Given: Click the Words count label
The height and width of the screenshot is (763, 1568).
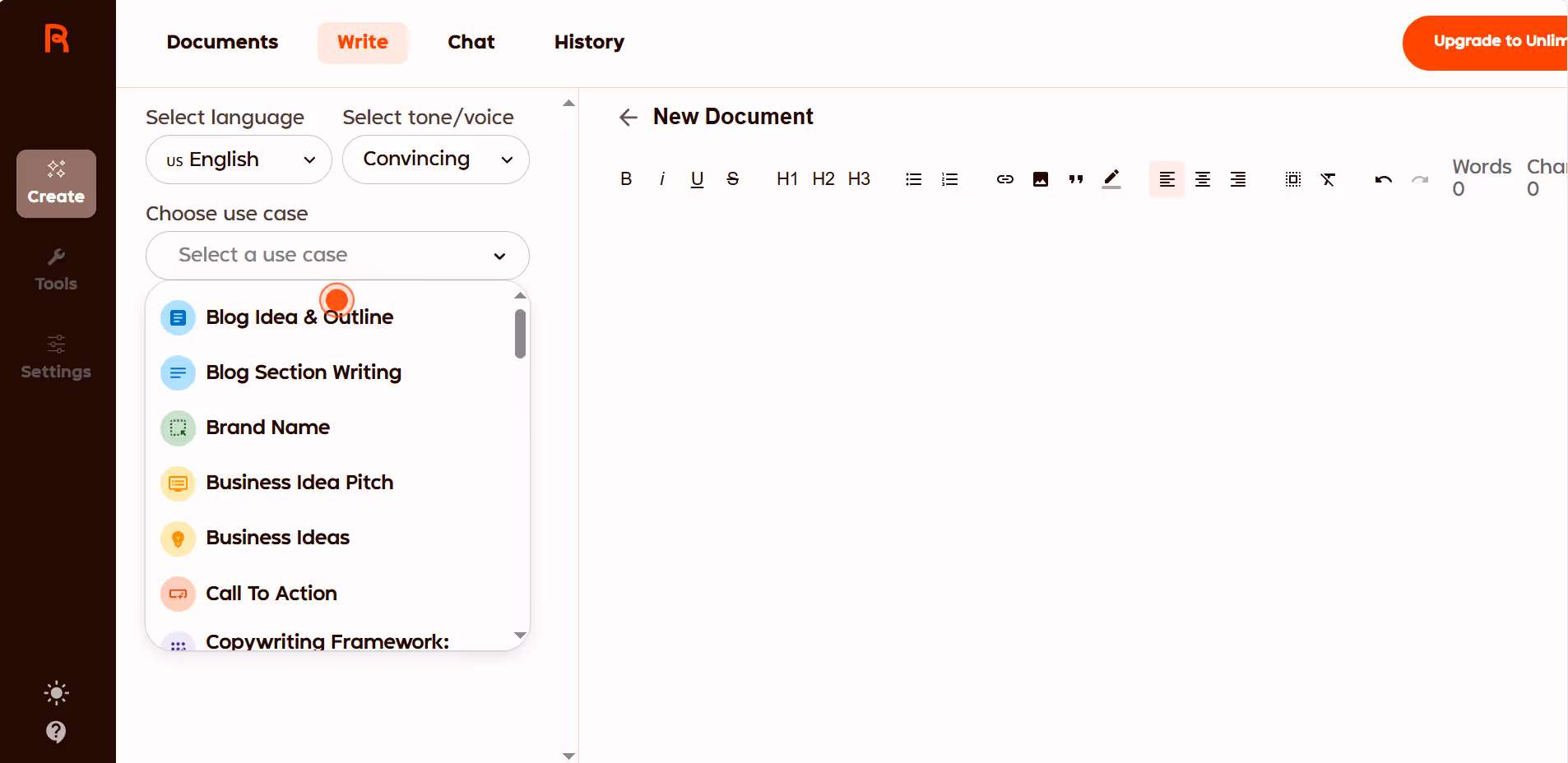Looking at the screenshot, I should point(1482,167).
